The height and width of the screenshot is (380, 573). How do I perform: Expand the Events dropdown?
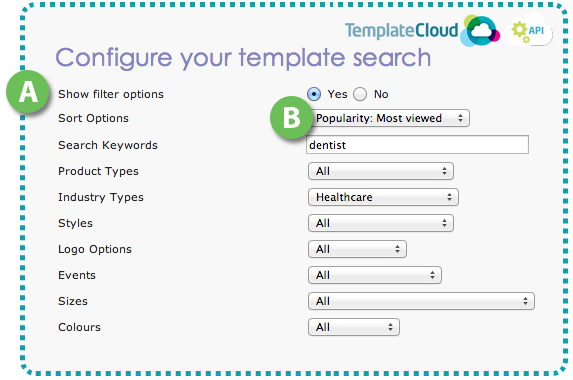(375, 275)
